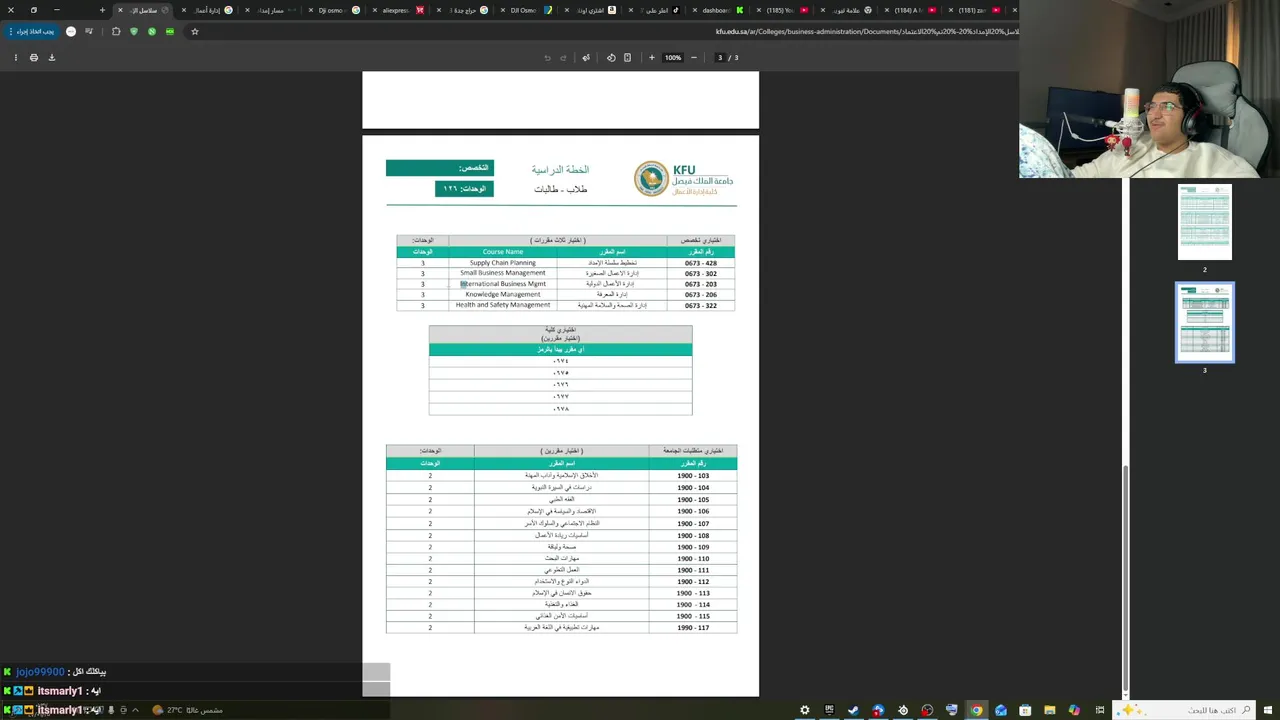Zoom in on the PDF
The height and width of the screenshot is (720, 1280).
(651, 57)
